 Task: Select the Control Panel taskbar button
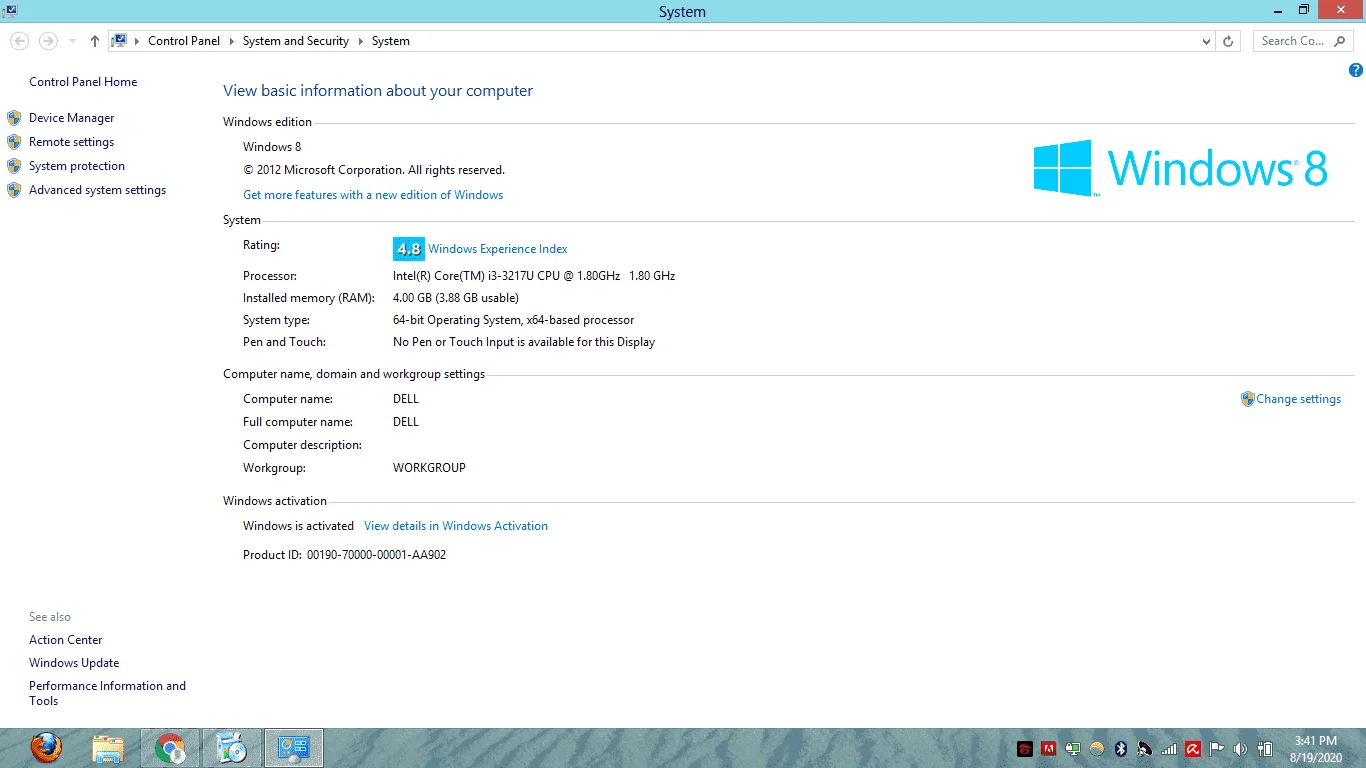[x=294, y=748]
